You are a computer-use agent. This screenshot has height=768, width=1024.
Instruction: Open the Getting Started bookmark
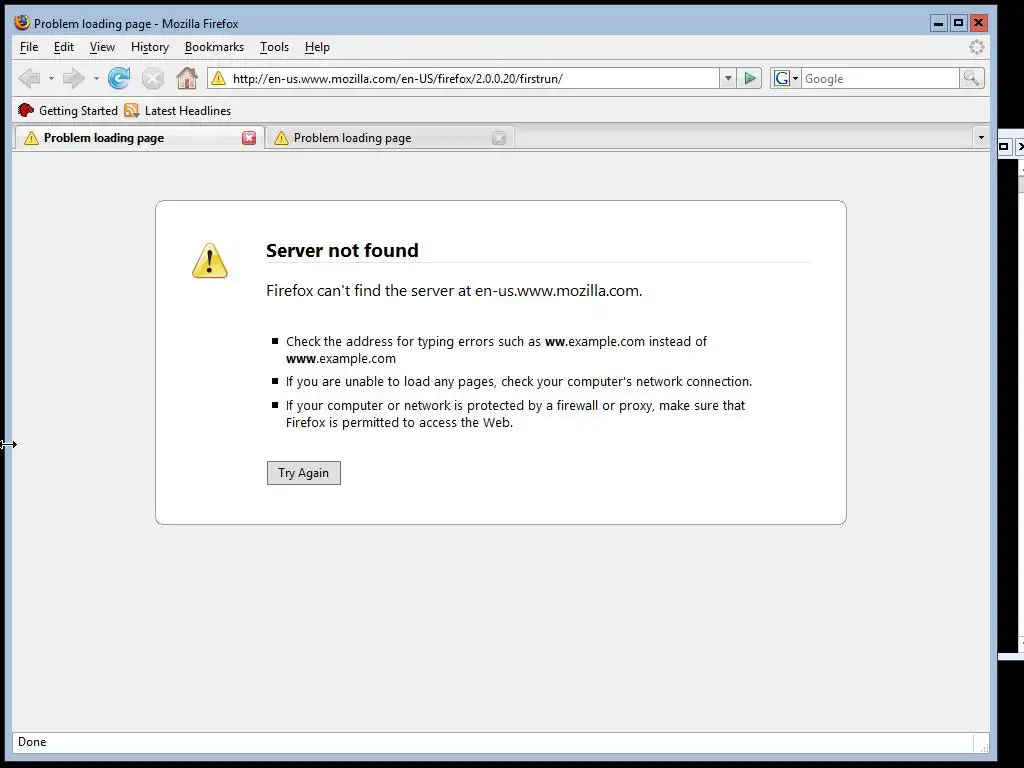[x=68, y=110]
